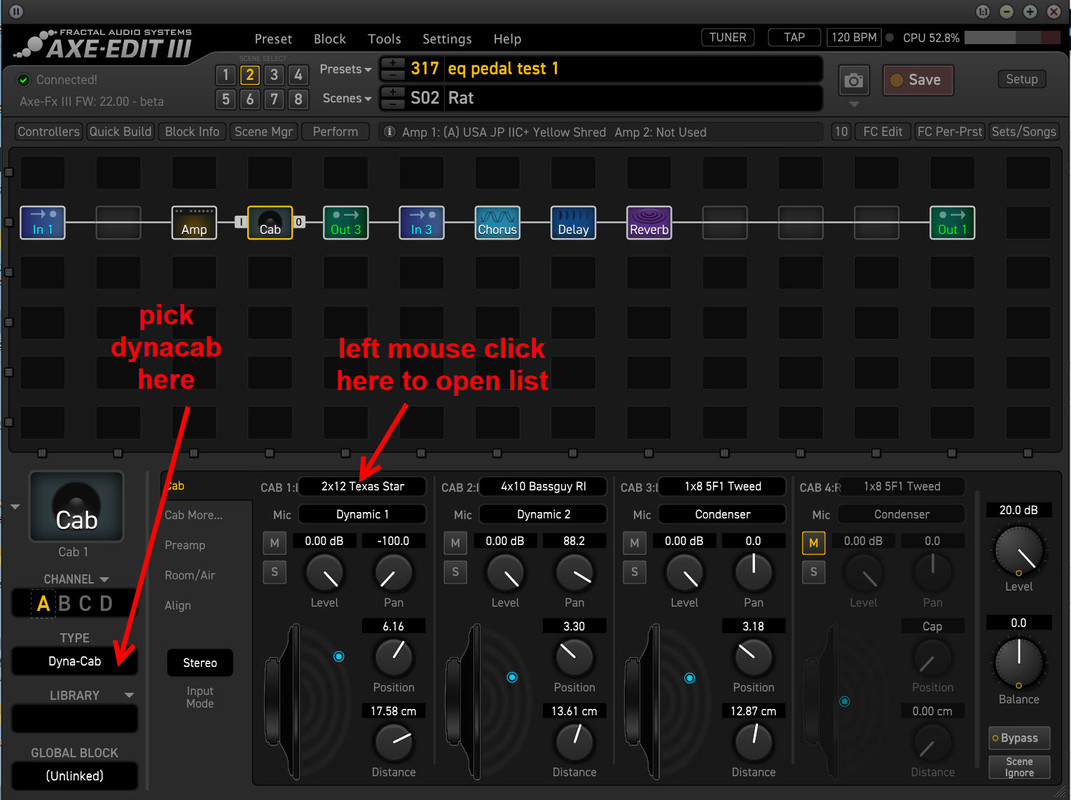Click the large Cab block thumbnail
This screenshot has width=1071, height=800.
[x=76, y=507]
